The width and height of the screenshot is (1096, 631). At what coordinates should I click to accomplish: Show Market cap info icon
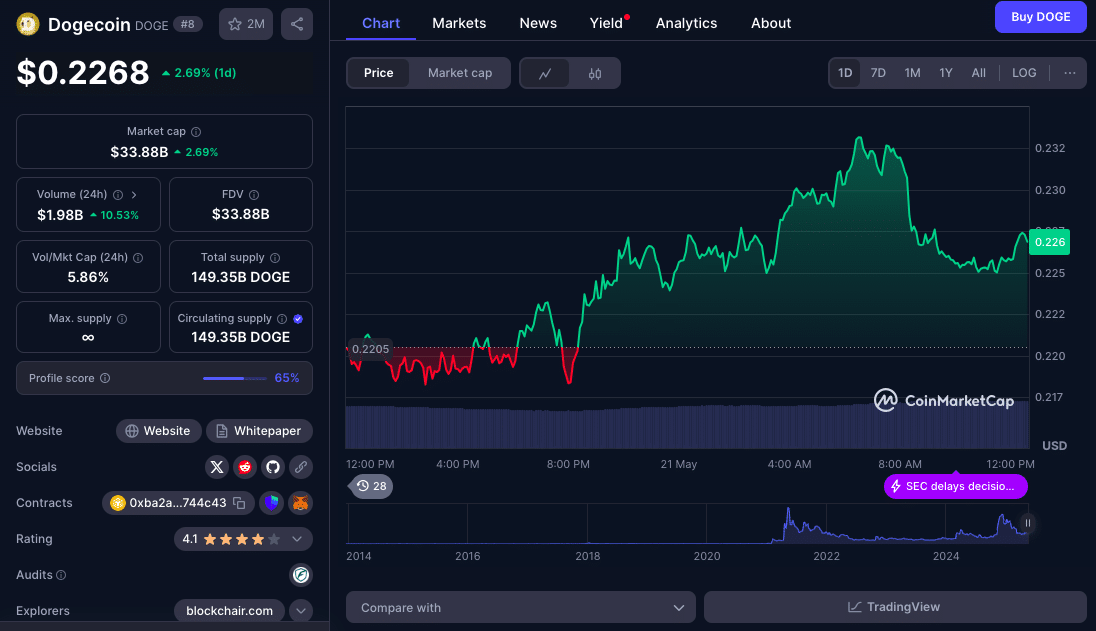pos(196,132)
